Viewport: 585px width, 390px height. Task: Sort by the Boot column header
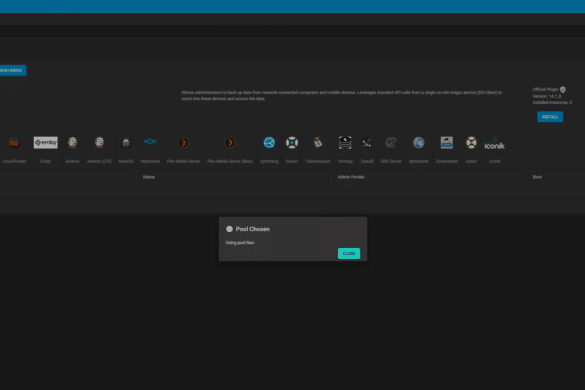[x=537, y=177]
